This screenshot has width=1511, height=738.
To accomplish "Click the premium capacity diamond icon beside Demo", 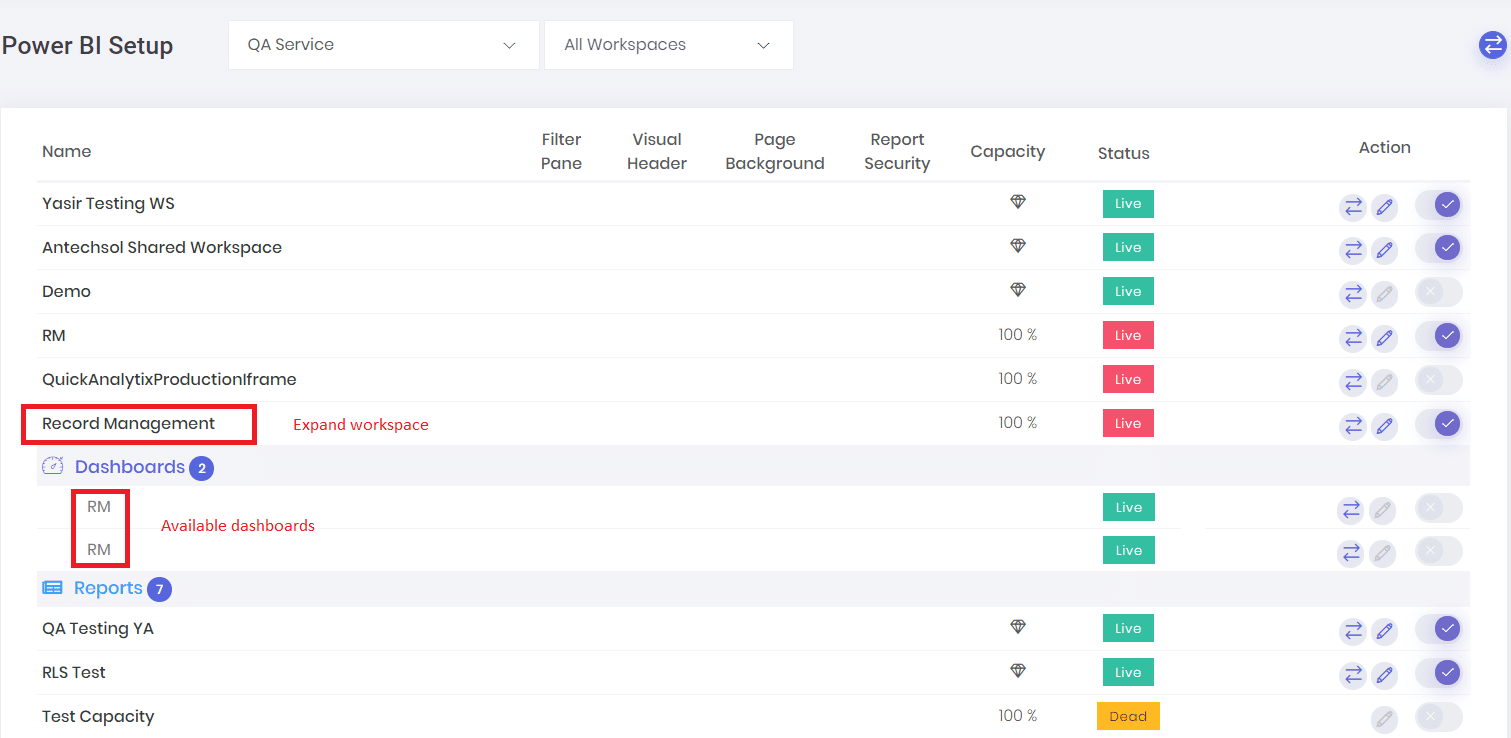I will 1017,289.
